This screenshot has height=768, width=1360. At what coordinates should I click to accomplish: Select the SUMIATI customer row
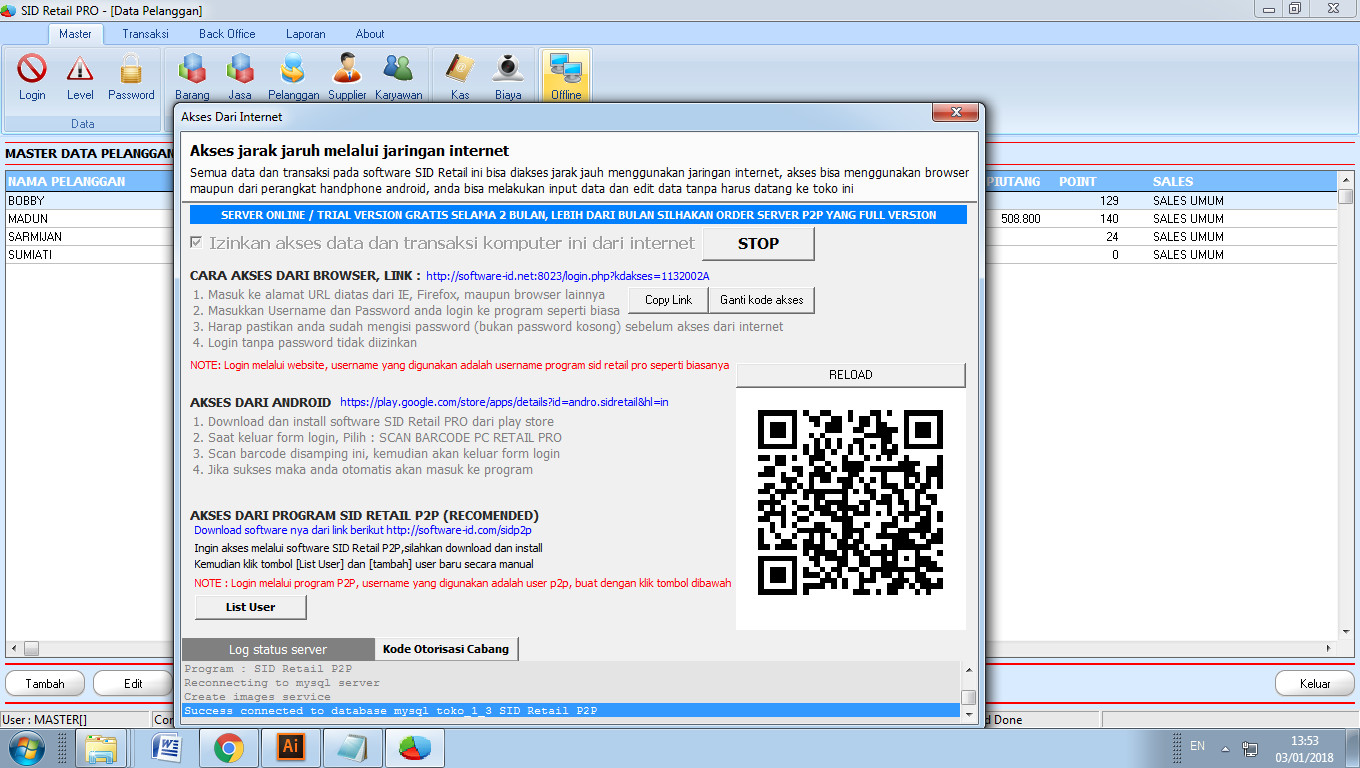90,254
